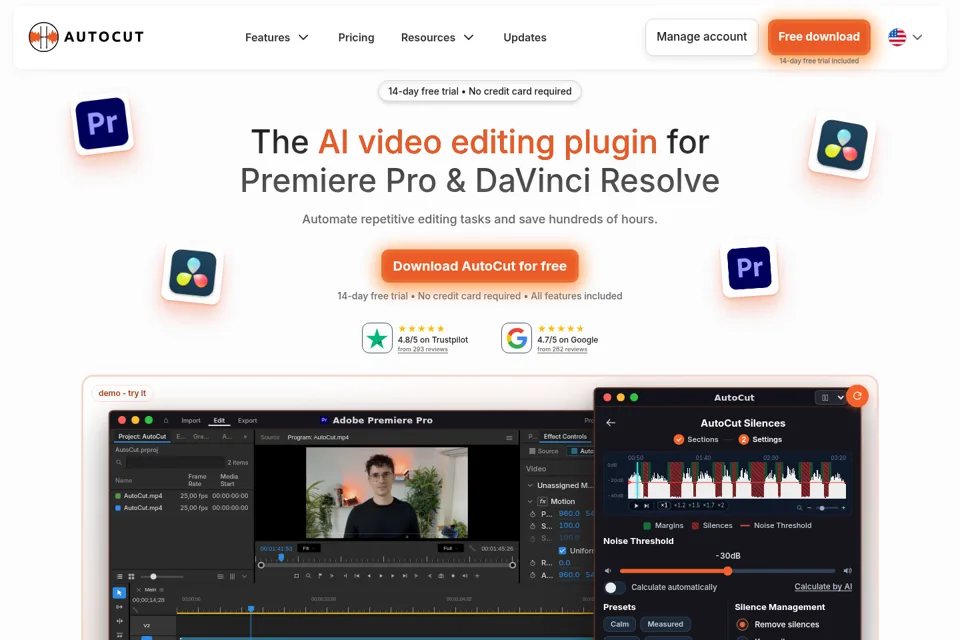Switch the project panel to list view
This screenshot has width=960, height=640.
(x=120, y=576)
